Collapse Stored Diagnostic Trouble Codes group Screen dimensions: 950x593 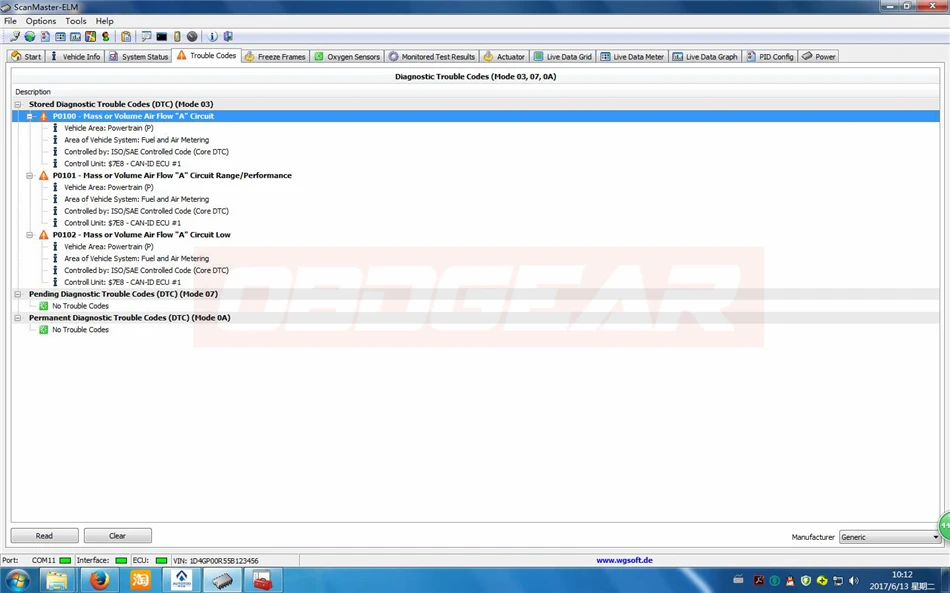(18, 104)
